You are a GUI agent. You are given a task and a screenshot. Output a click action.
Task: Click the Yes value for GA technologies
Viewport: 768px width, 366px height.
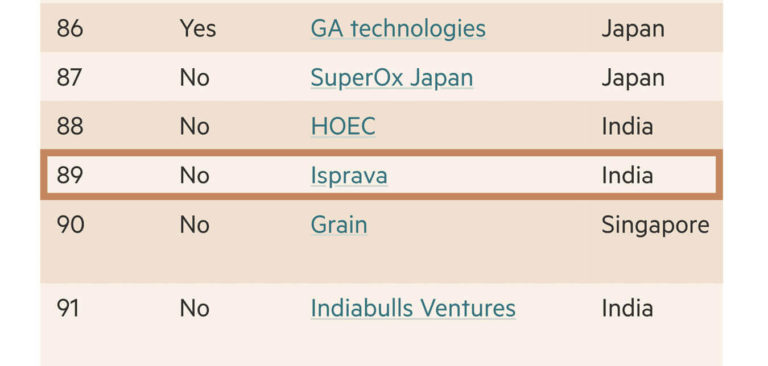pyautogui.click(x=198, y=28)
